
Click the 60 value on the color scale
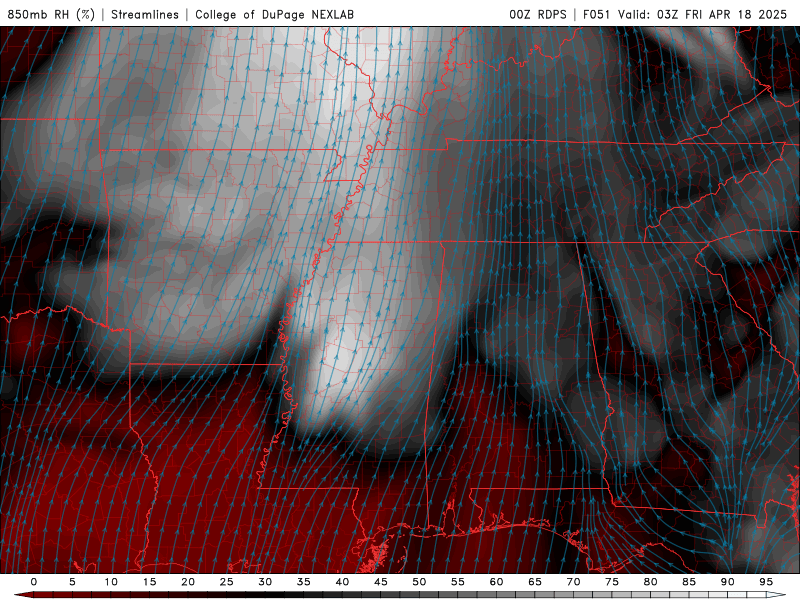(x=496, y=582)
